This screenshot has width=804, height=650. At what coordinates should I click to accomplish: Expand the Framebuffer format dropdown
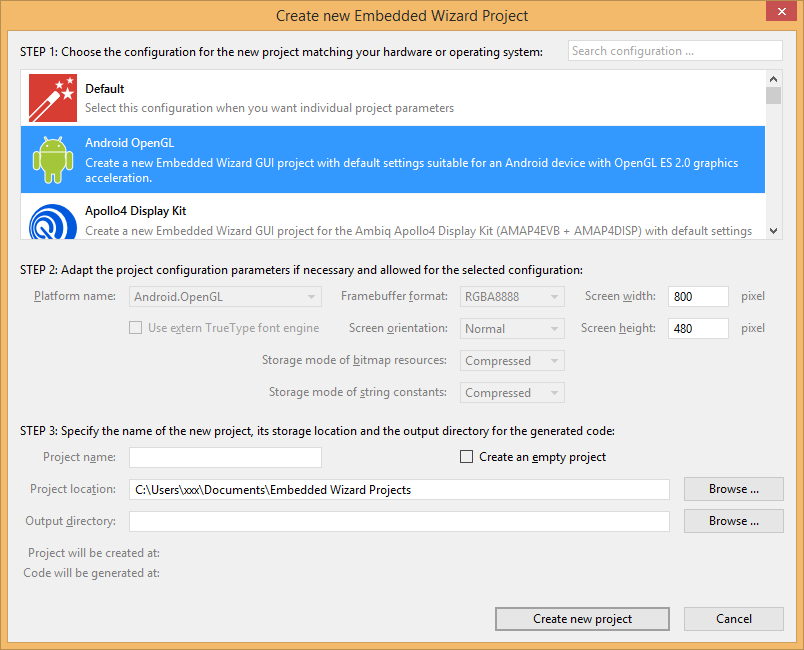click(x=512, y=297)
